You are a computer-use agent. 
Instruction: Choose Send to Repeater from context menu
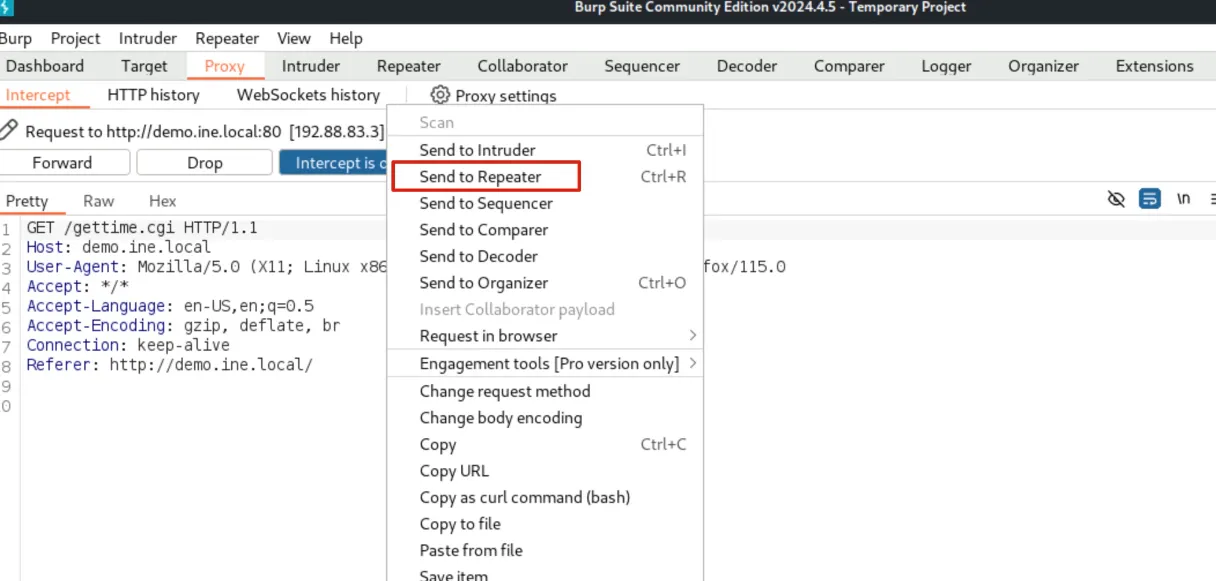[x=545, y=177]
